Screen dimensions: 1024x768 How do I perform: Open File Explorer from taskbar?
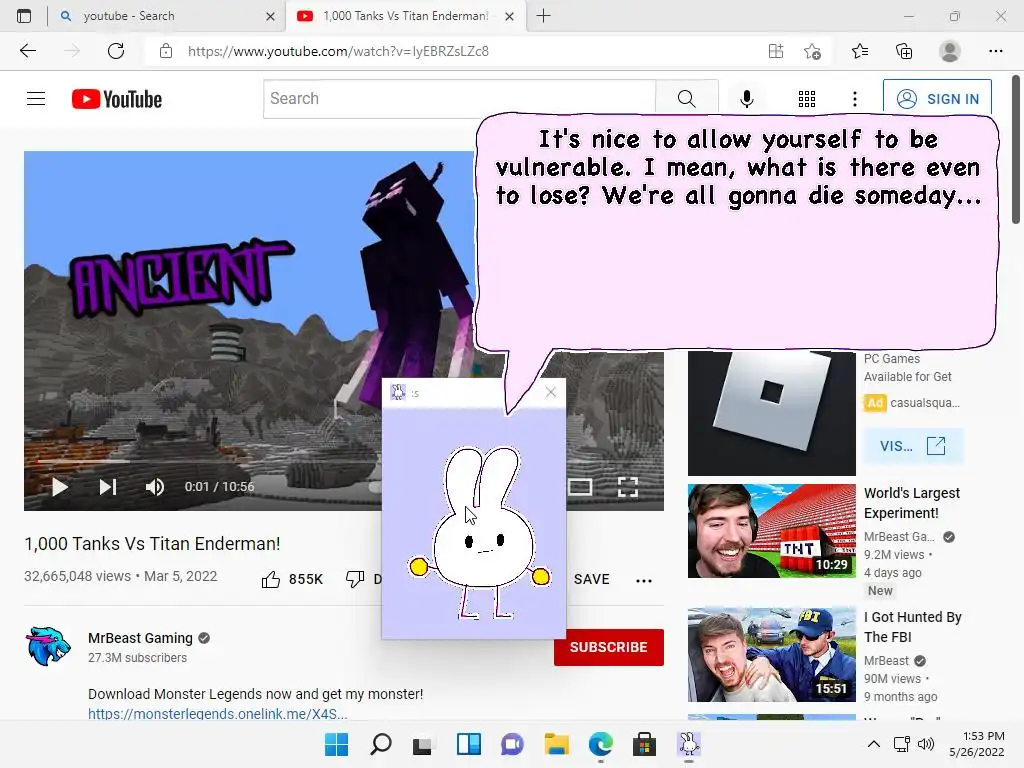click(x=556, y=744)
